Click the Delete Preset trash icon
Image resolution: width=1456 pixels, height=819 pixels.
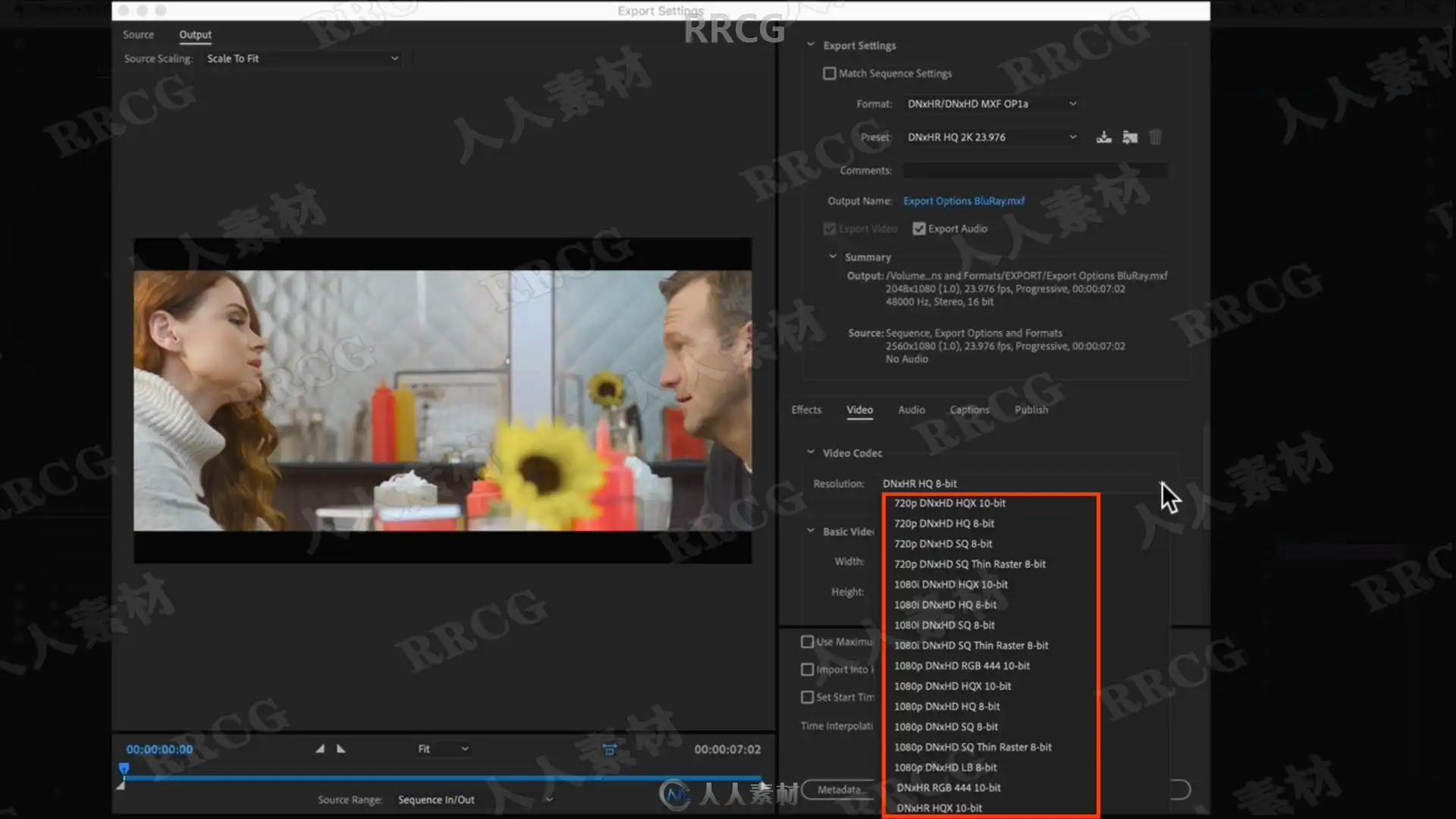pyautogui.click(x=1156, y=137)
